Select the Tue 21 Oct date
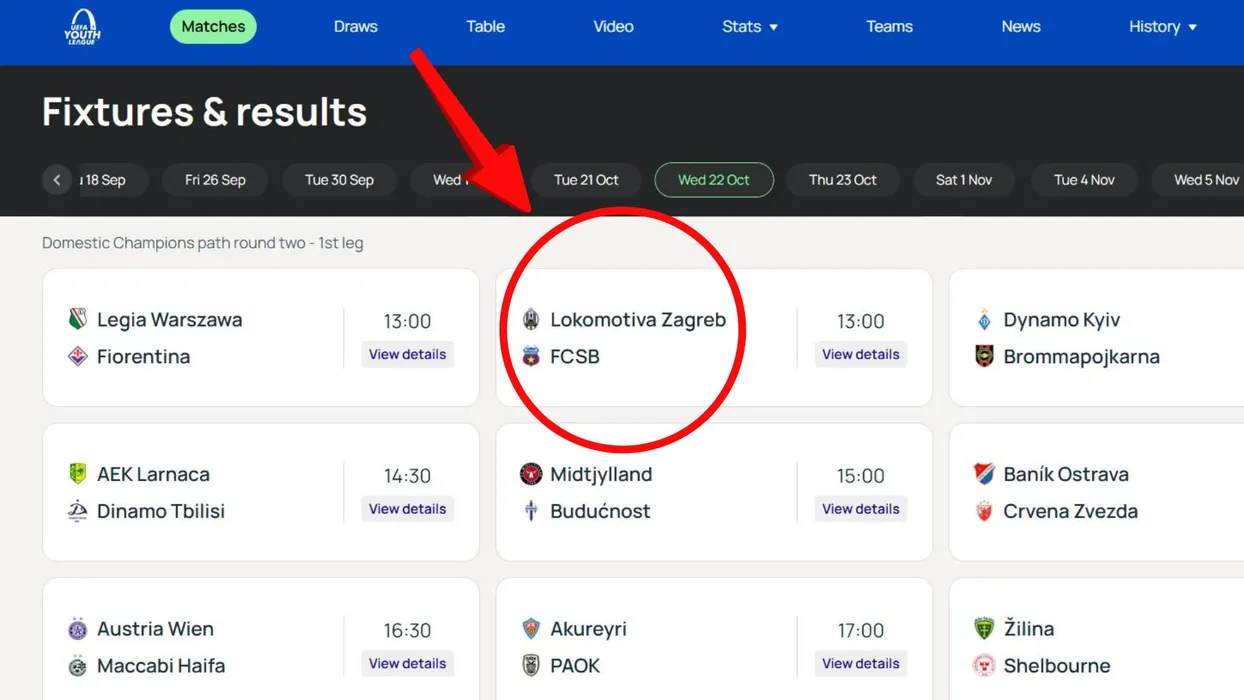 (586, 180)
